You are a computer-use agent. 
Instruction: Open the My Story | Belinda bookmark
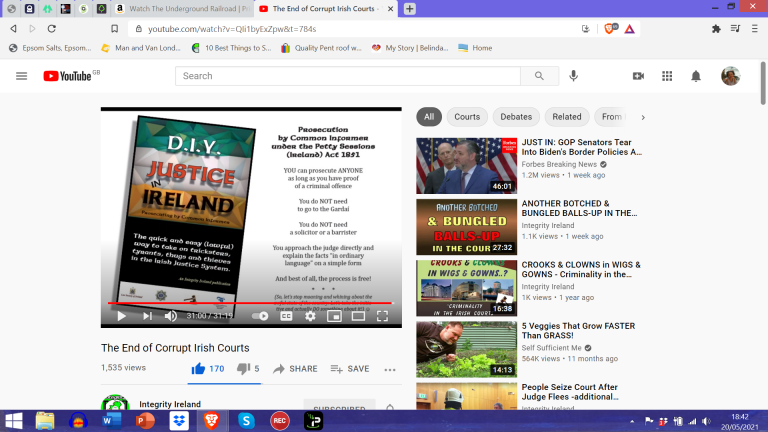[410, 48]
